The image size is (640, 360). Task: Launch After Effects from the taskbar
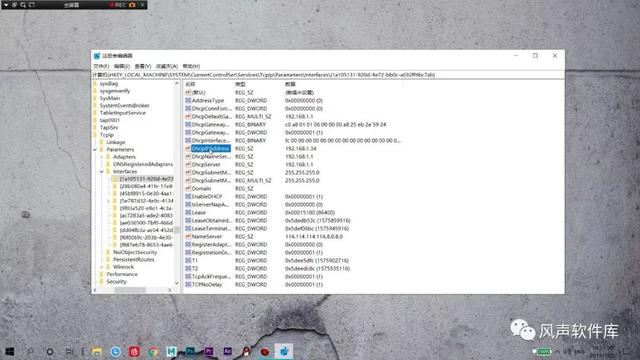tap(228, 351)
